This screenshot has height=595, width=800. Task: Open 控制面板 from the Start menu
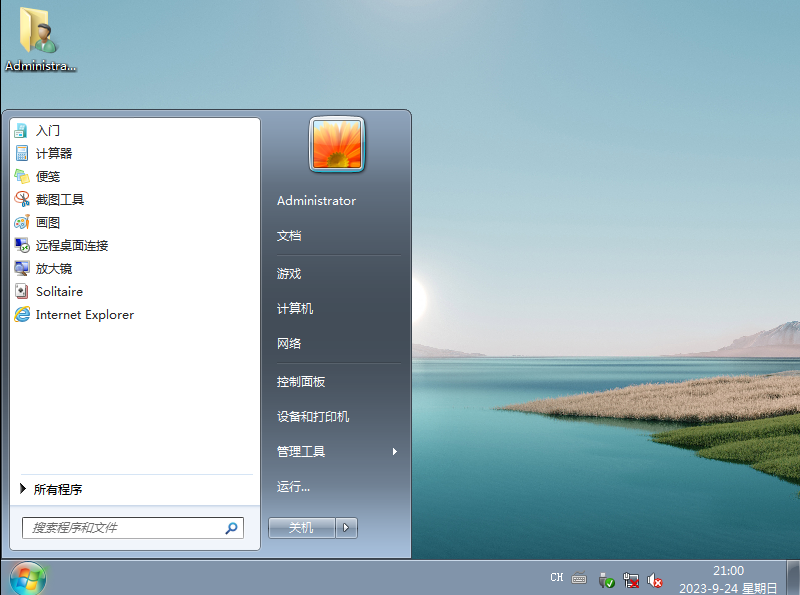301,382
